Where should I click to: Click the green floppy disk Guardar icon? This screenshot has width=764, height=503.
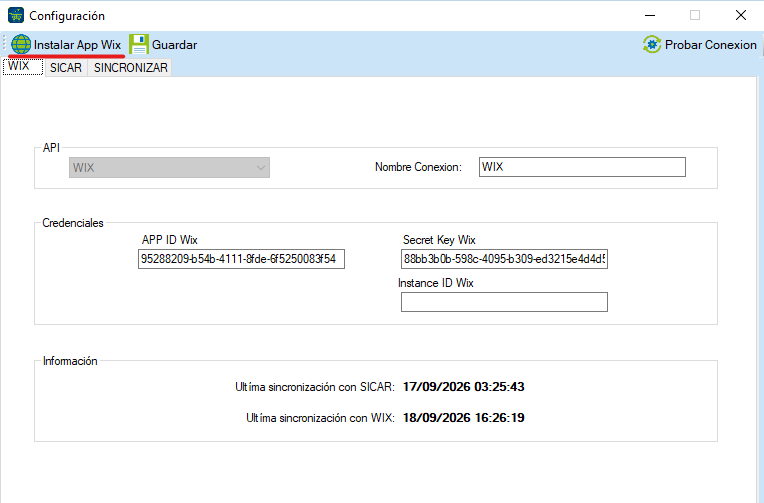pyautogui.click(x=139, y=44)
